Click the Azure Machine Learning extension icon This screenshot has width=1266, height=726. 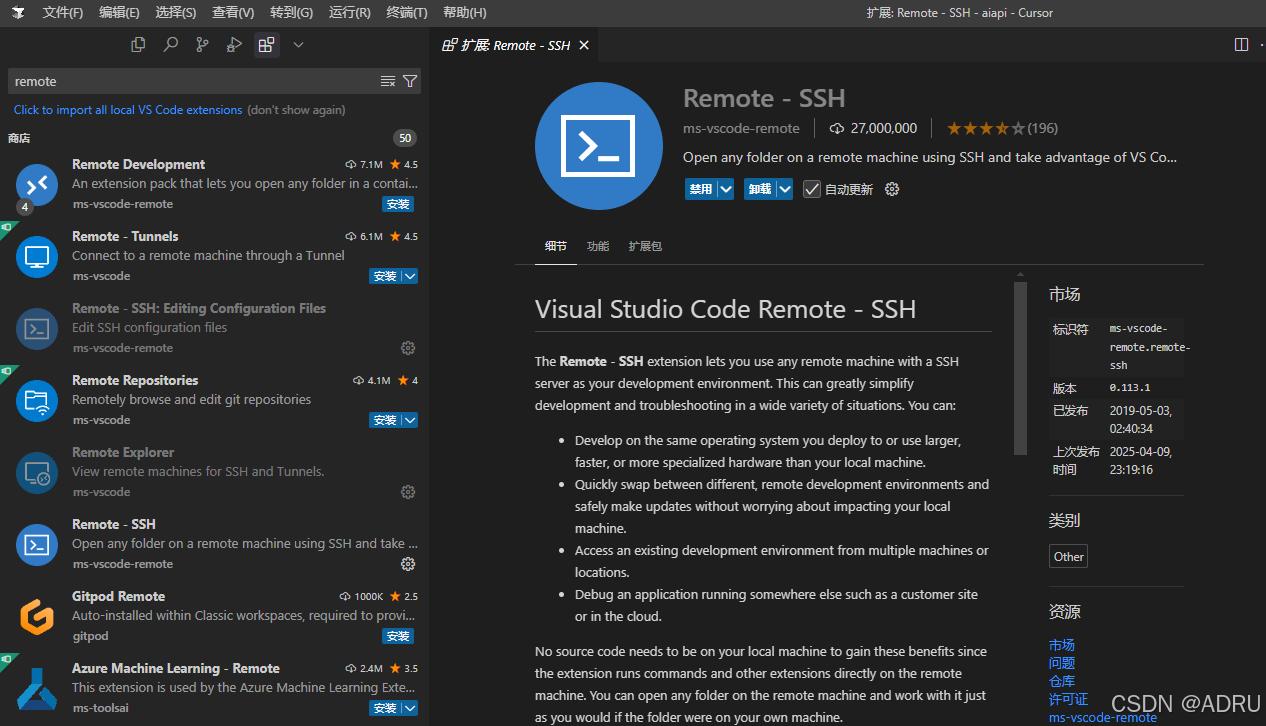point(37,689)
